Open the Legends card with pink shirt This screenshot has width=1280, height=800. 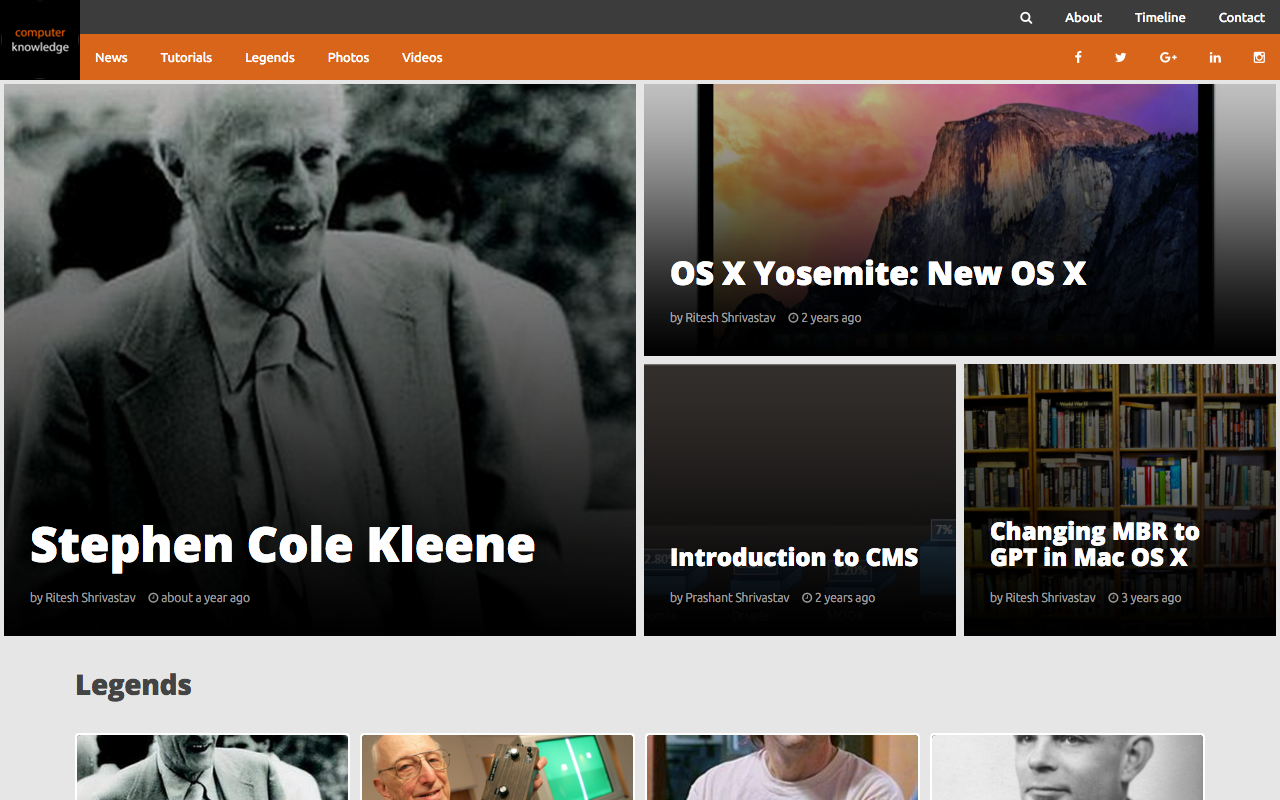tap(782, 767)
